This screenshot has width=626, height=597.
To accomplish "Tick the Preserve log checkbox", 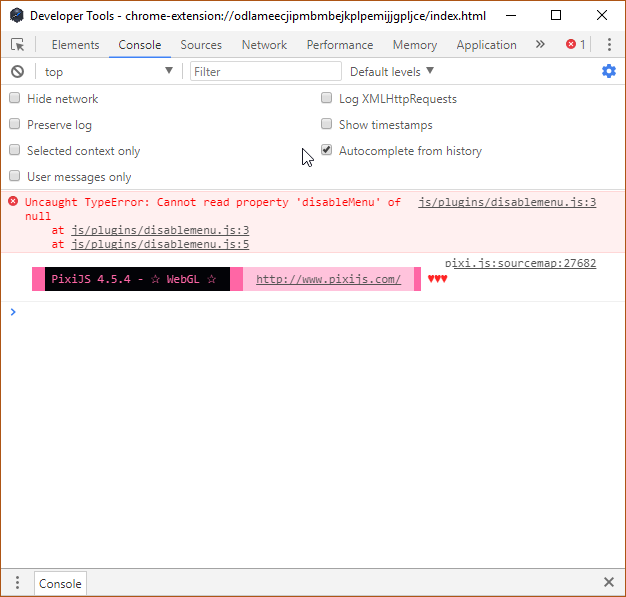I will [x=15, y=124].
